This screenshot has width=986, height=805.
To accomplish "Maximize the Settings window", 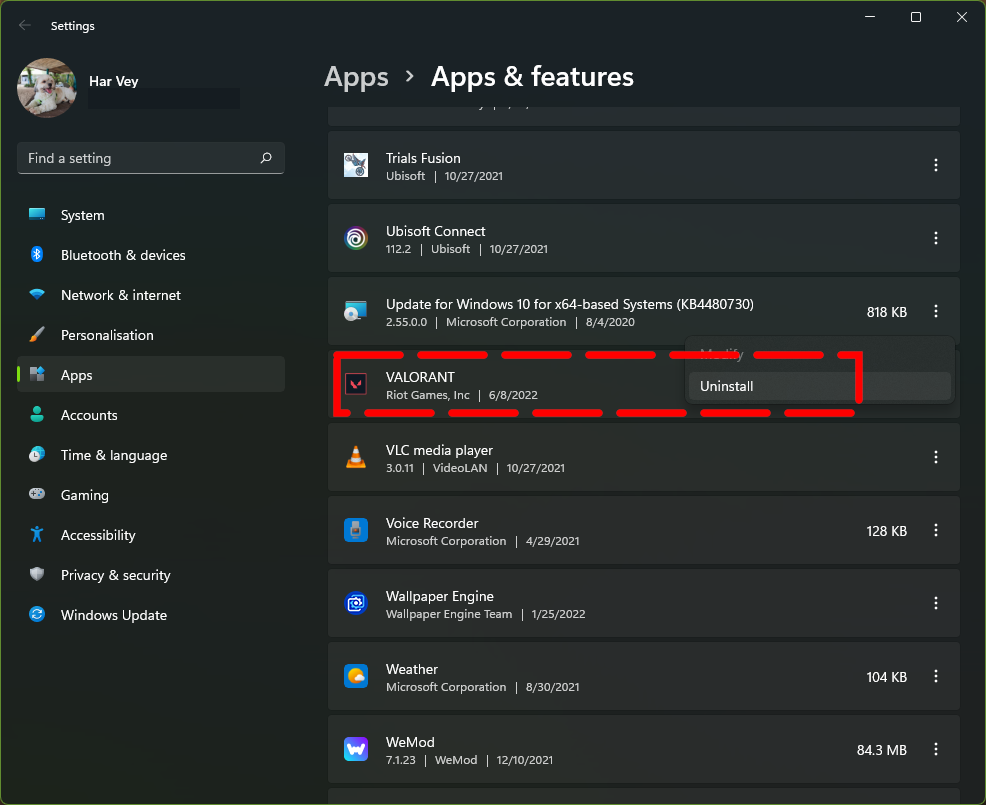I will [x=916, y=18].
